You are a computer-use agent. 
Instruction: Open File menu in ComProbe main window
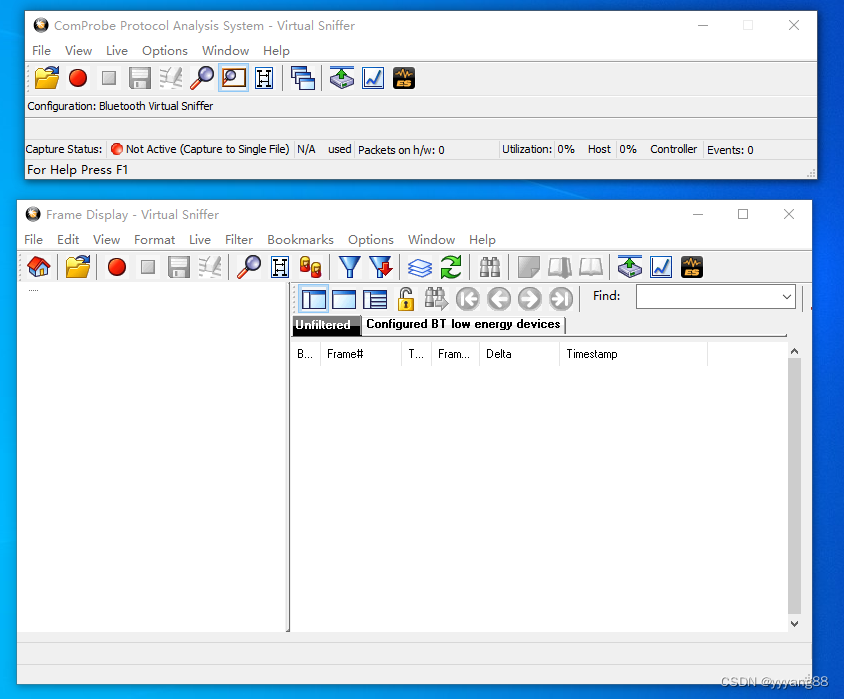point(41,51)
